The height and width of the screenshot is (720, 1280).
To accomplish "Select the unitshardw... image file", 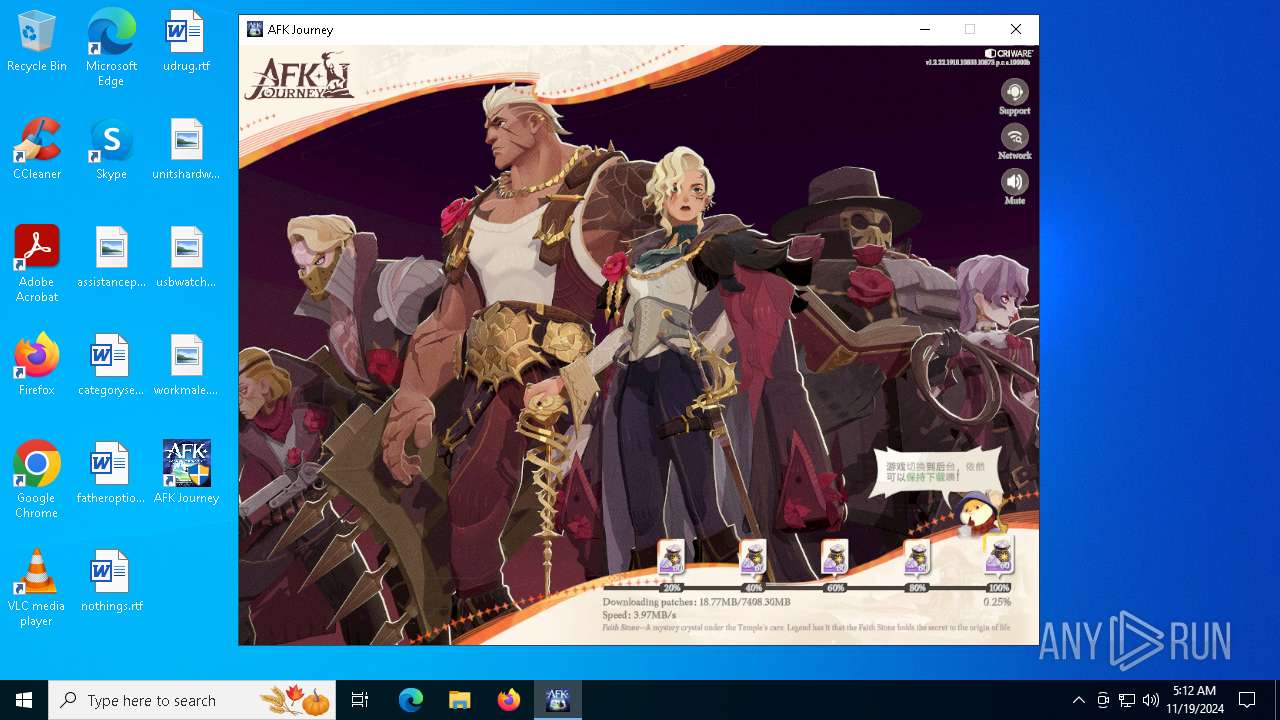I will tap(186, 150).
